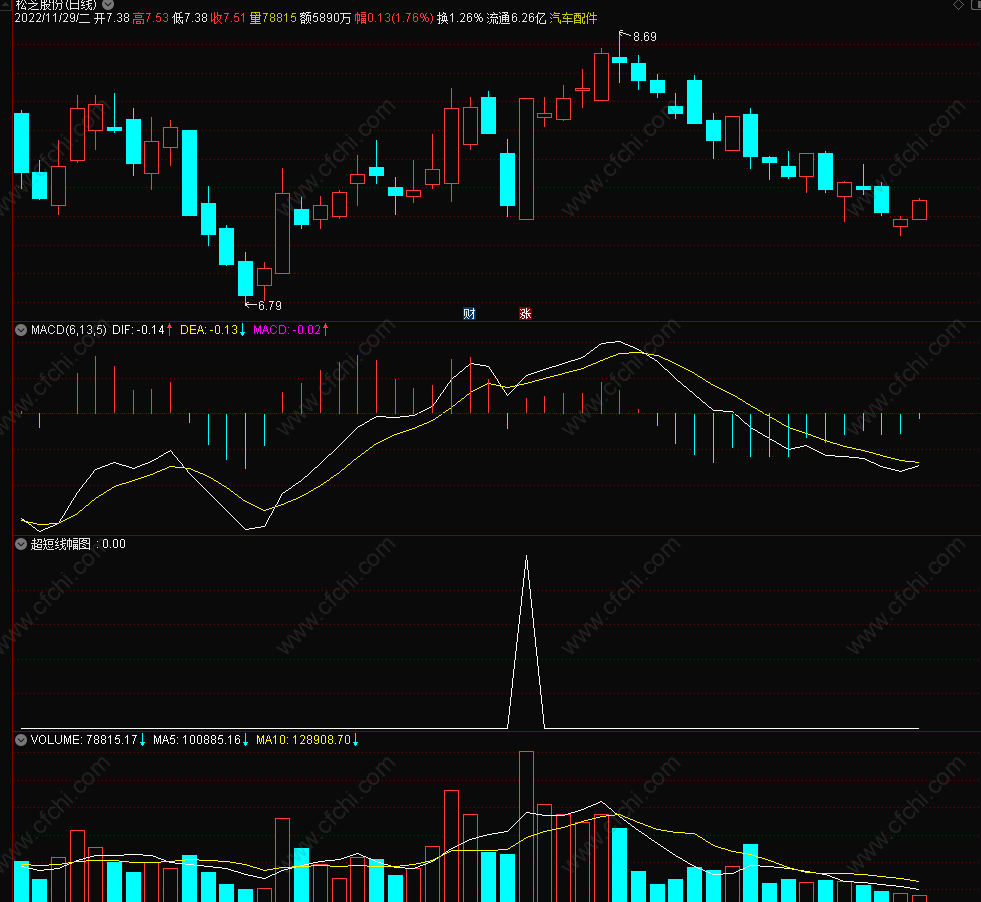Click the MA5: 100885.16 label

(197, 740)
